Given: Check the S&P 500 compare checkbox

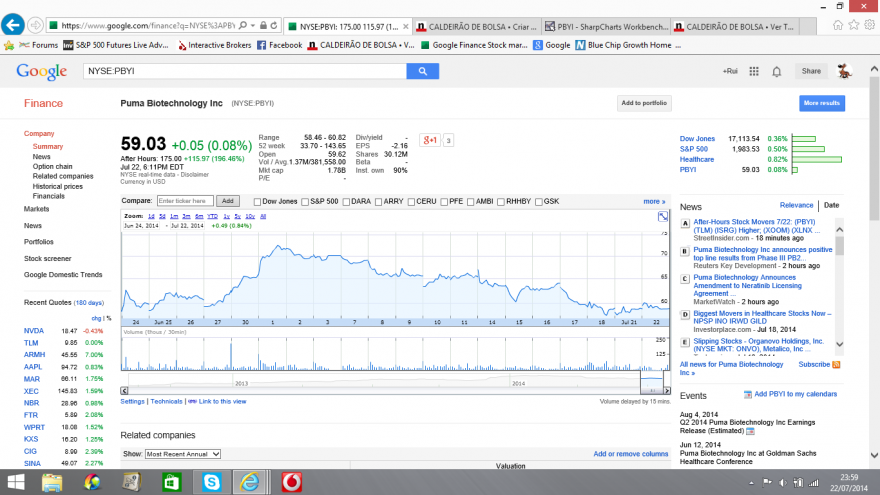Looking at the screenshot, I should point(305,201).
